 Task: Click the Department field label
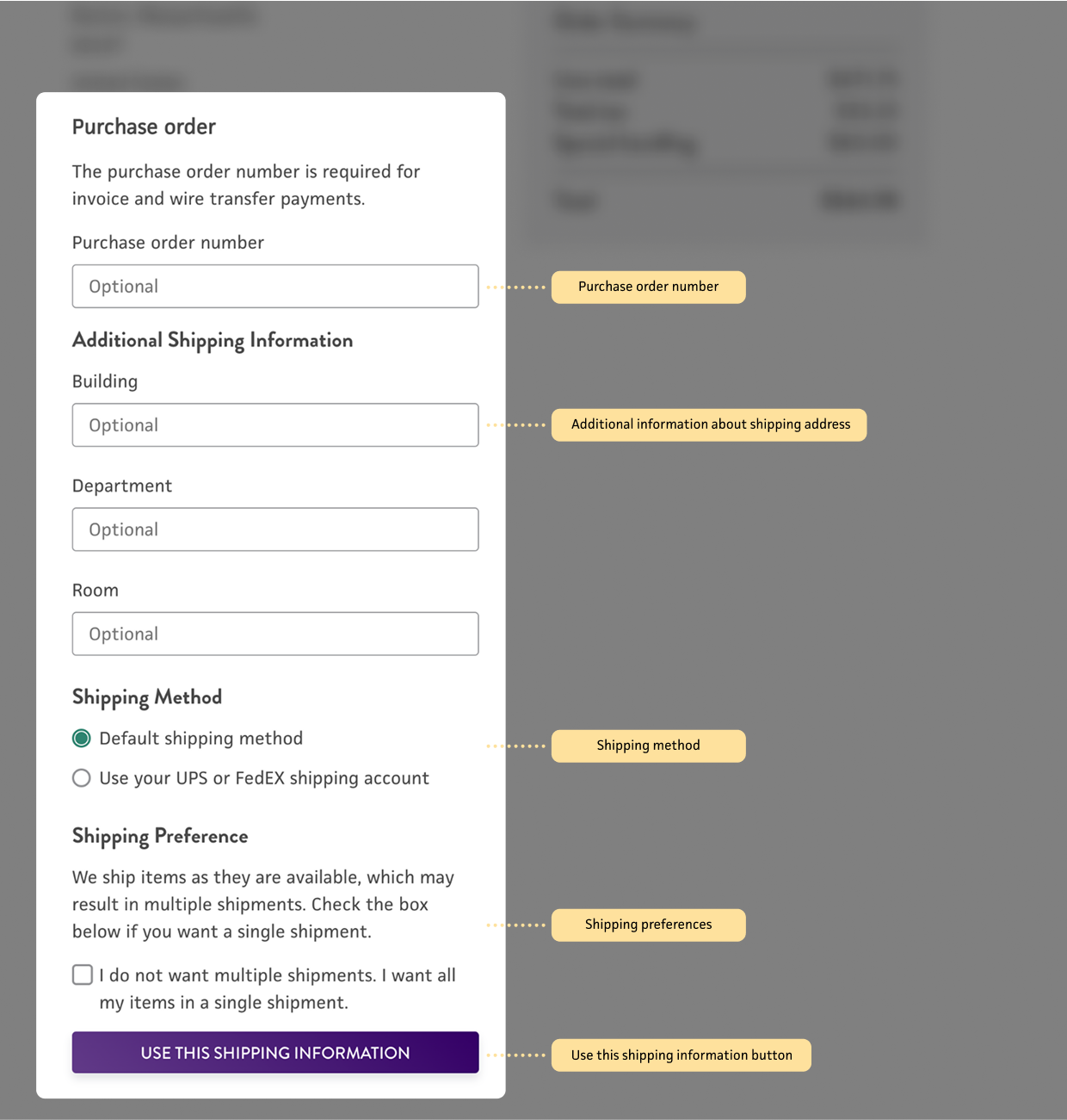coord(122,486)
